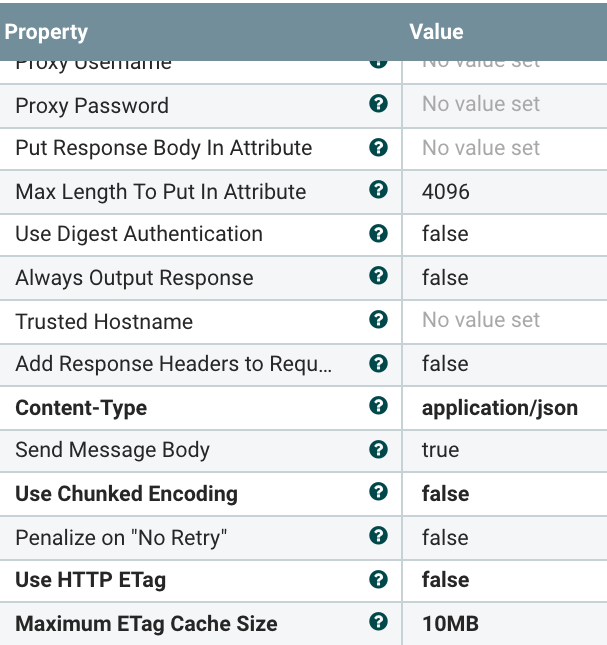Click the Max Length value 4096
The height and width of the screenshot is (645, 607).
[x=445, y=191]
